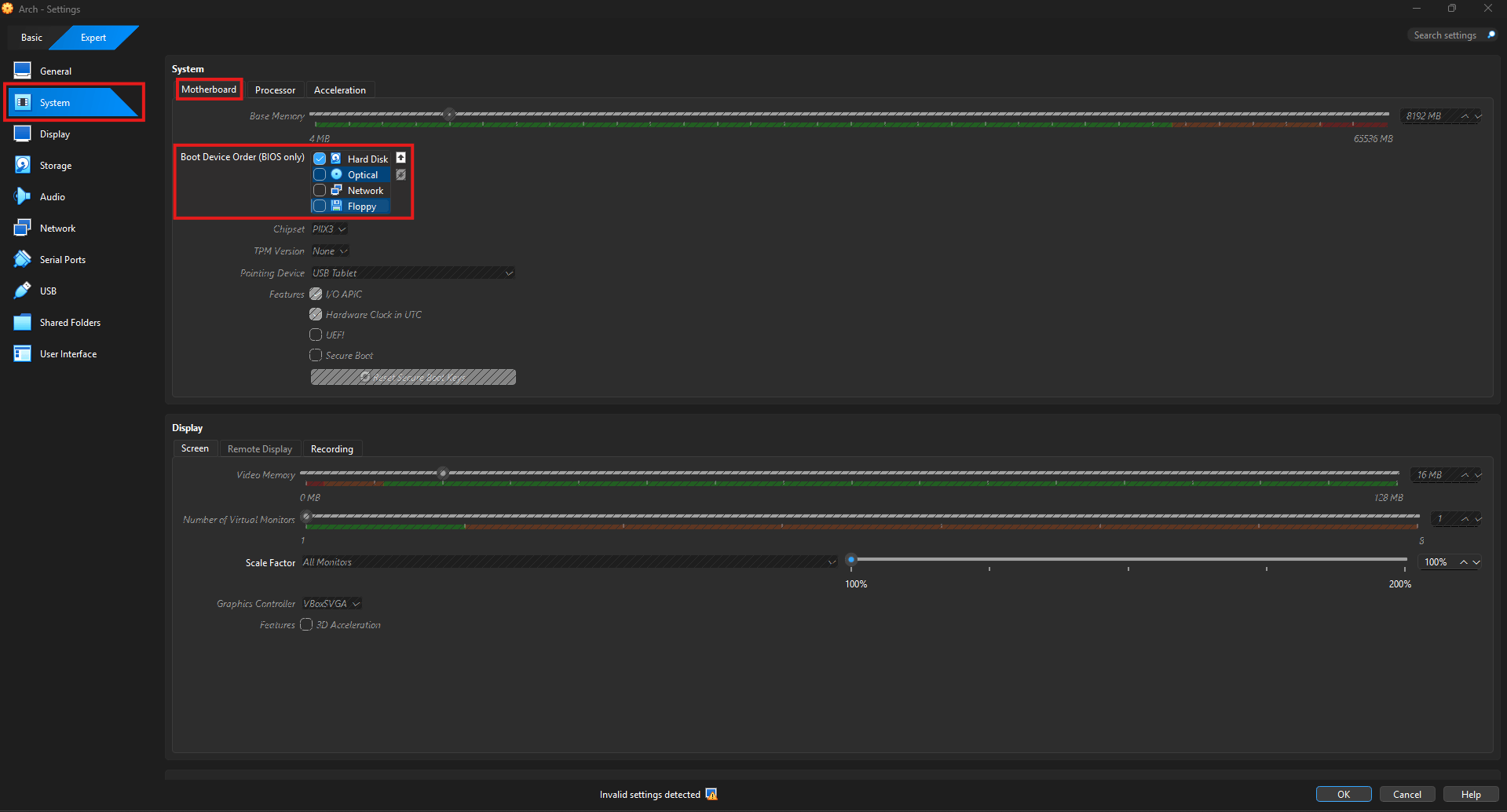Move selected boot device up
The width and height of the screenshot is (1507, 812).
point(401,158)
